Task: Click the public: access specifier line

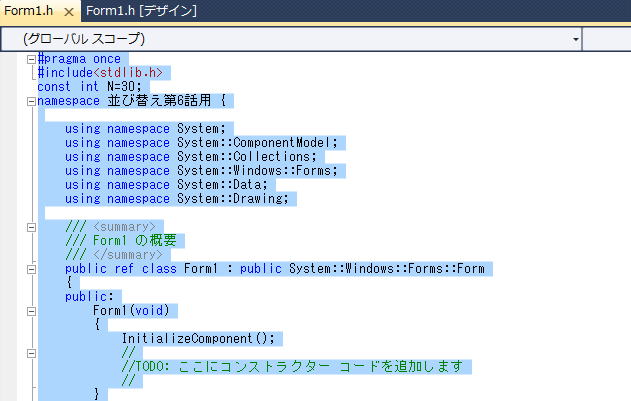Action: [89, 297]
